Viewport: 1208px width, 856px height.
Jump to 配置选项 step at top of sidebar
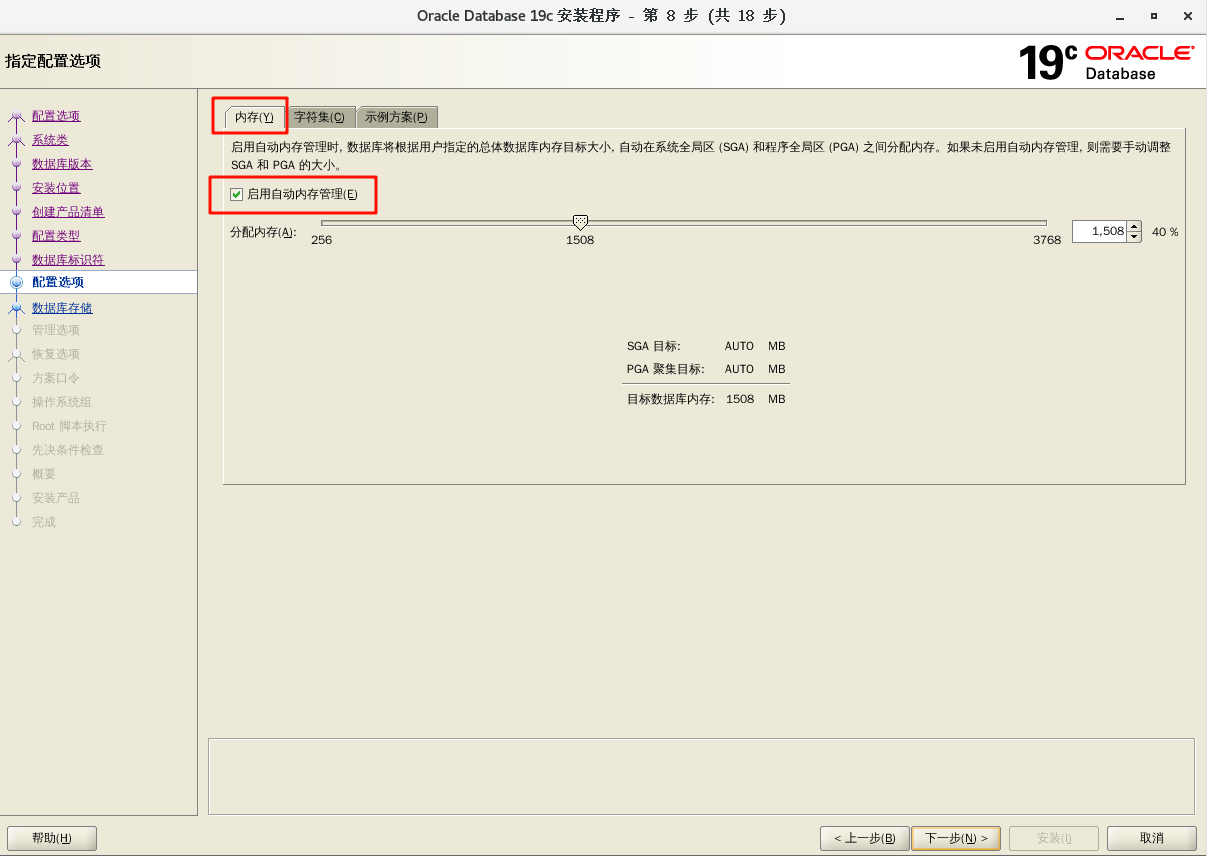tap(56, 116)
